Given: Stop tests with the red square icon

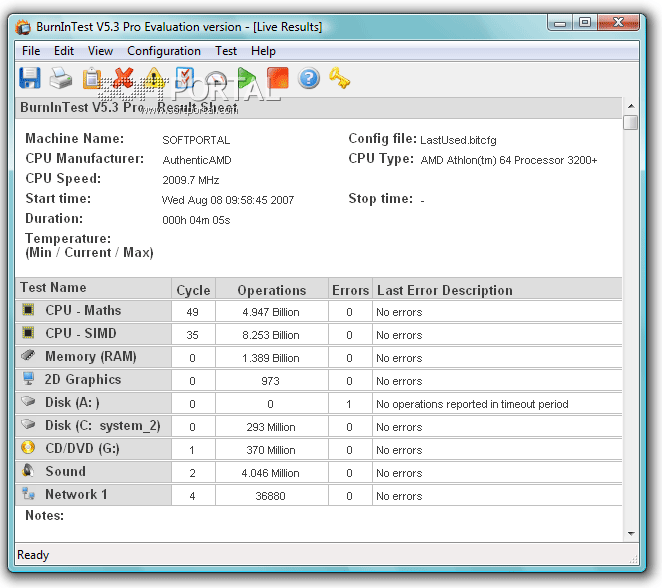Looking at the screenshot, I should pos(278,78).
